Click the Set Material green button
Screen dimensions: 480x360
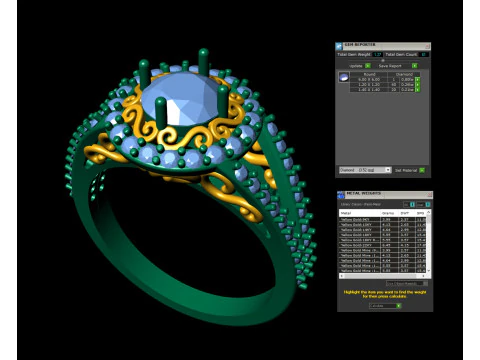(422, 170)
